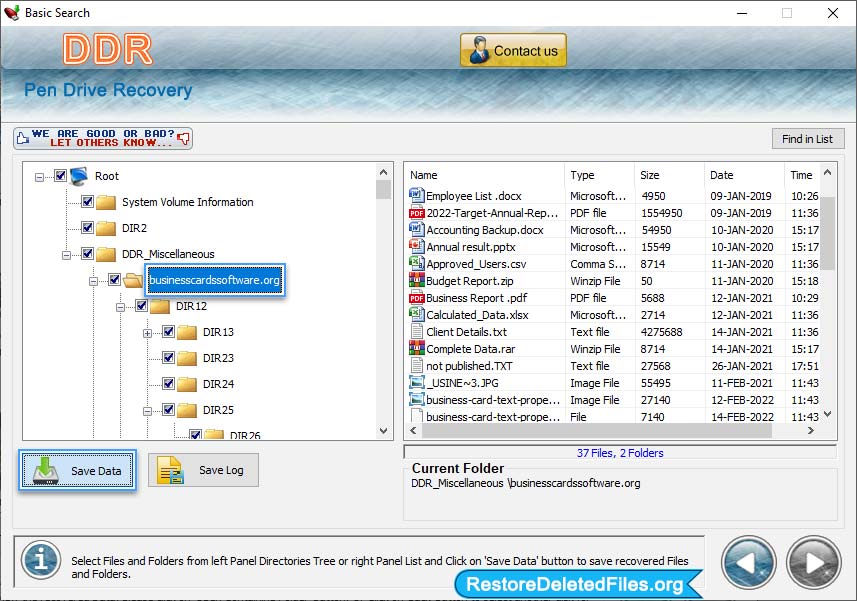Click the blue information icon
The height and width of the screenshot is (601, 857).
pos(41,560)
